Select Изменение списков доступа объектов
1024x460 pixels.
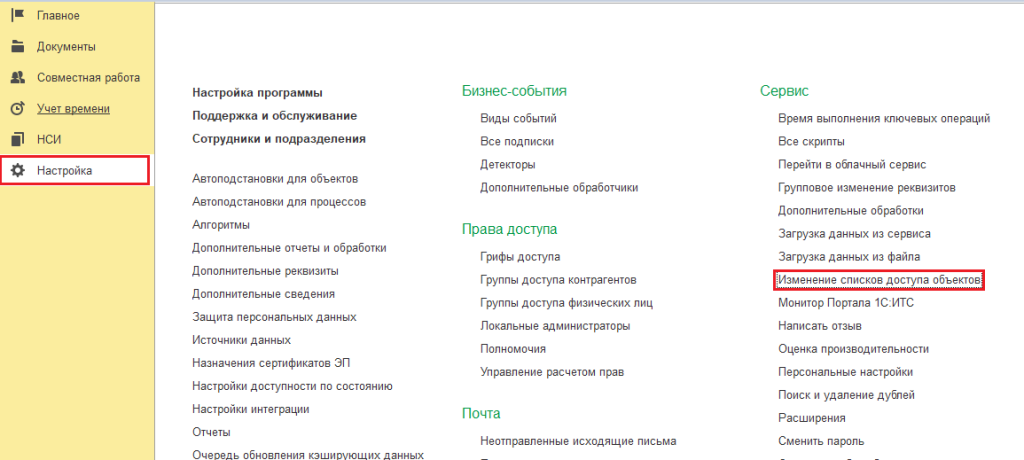(x=879, y=280)
